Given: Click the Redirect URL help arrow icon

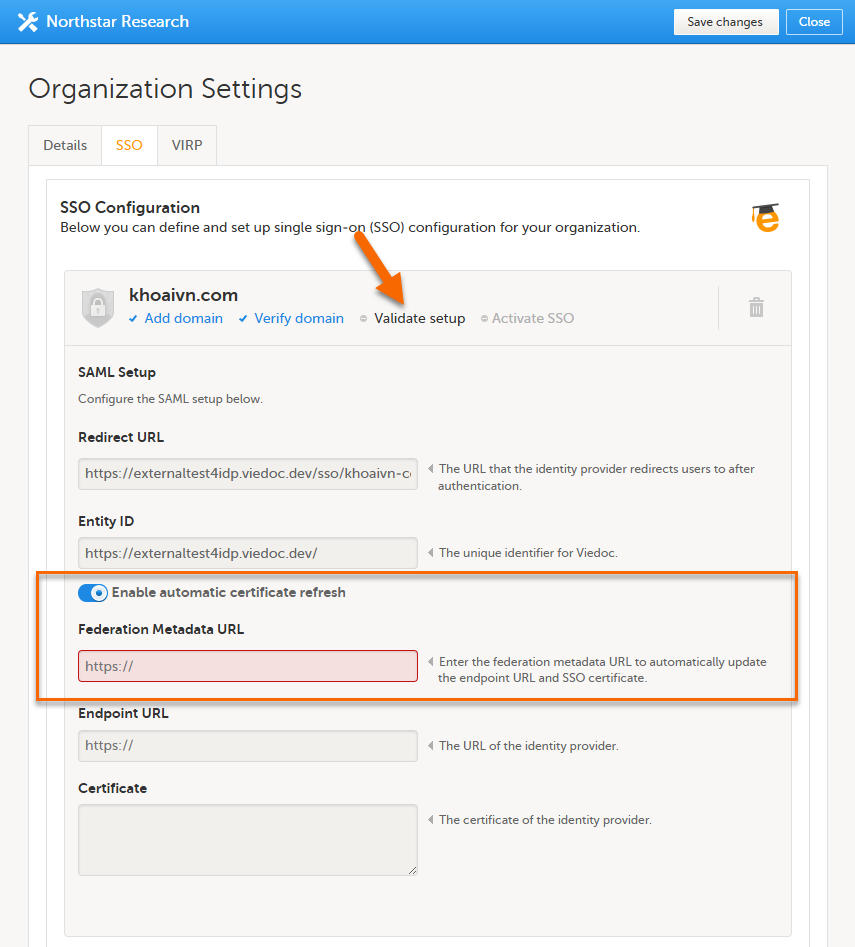Looking at the screenshot, I should click(x=431, y=469).
